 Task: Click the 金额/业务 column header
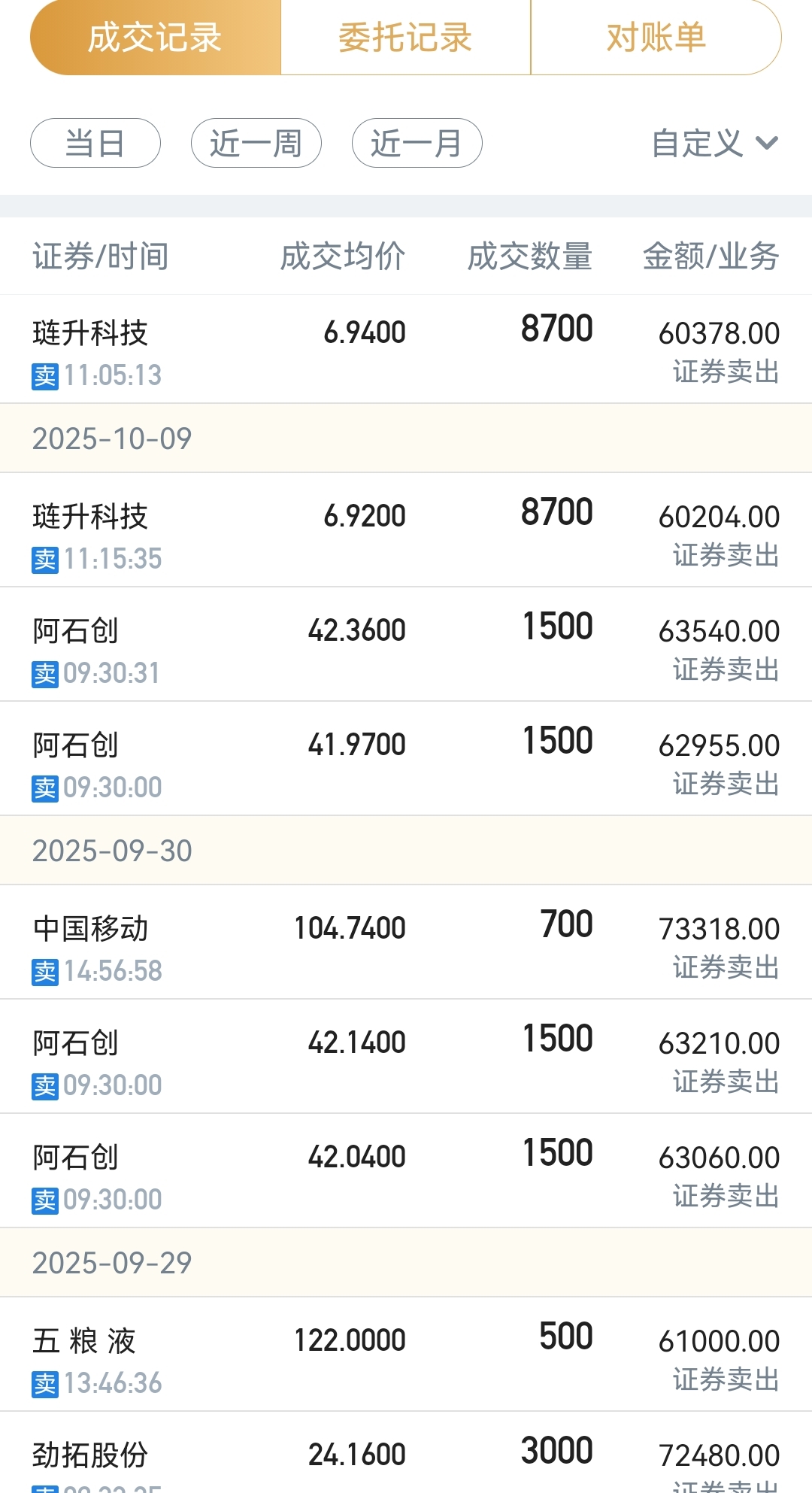click(x=710, y=256)
